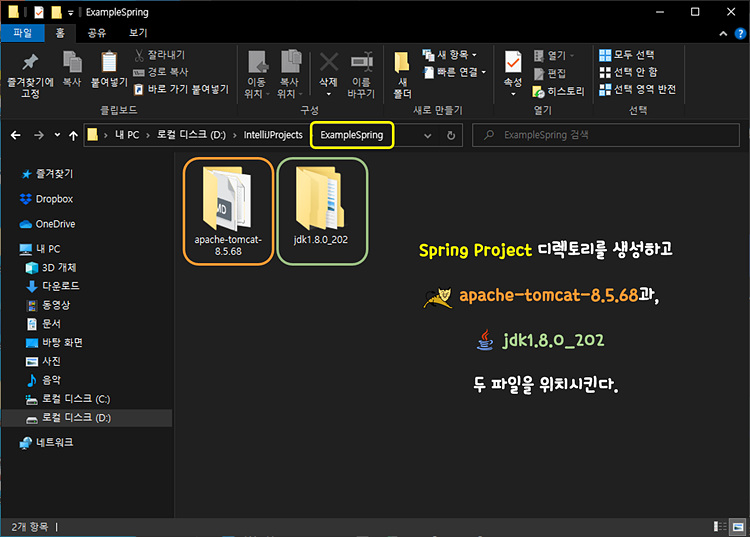The height and width of the screenshot is (537, 750).
Task: Go up one level with up arrow
Action: click(x=73, y=135)
